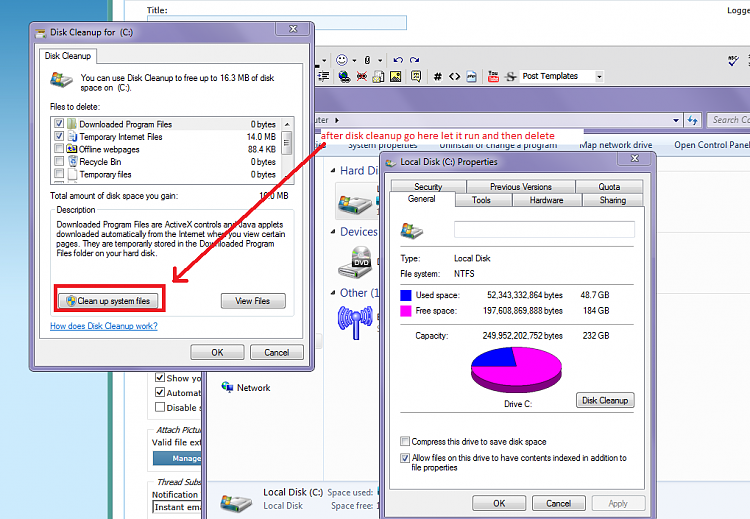Screen dimensions: 750x519
Task: Open the smiley emoticon picker
Action: (342, 60)
